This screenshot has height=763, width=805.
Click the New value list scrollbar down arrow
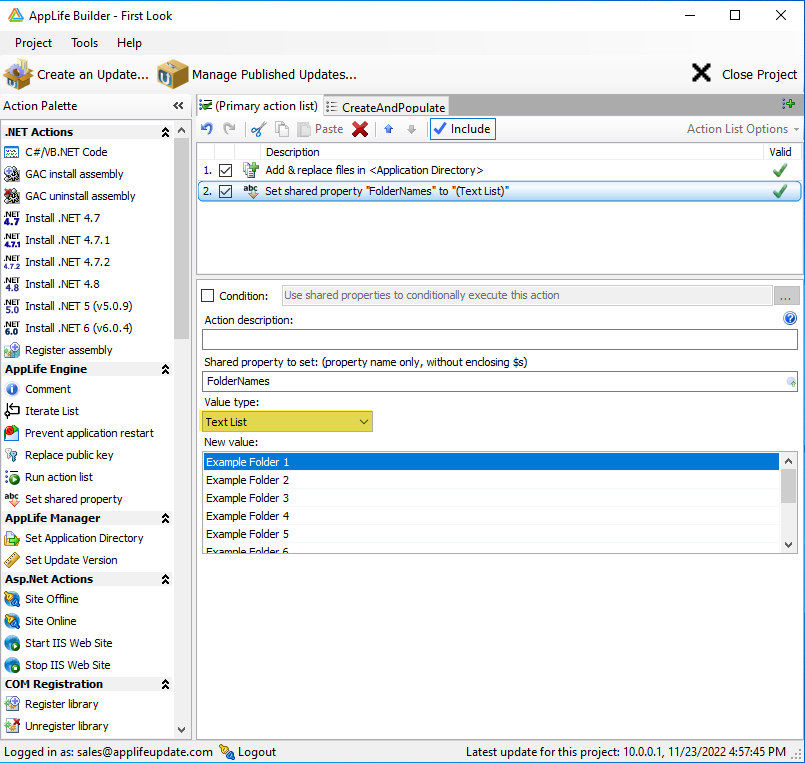coord(789,545)
